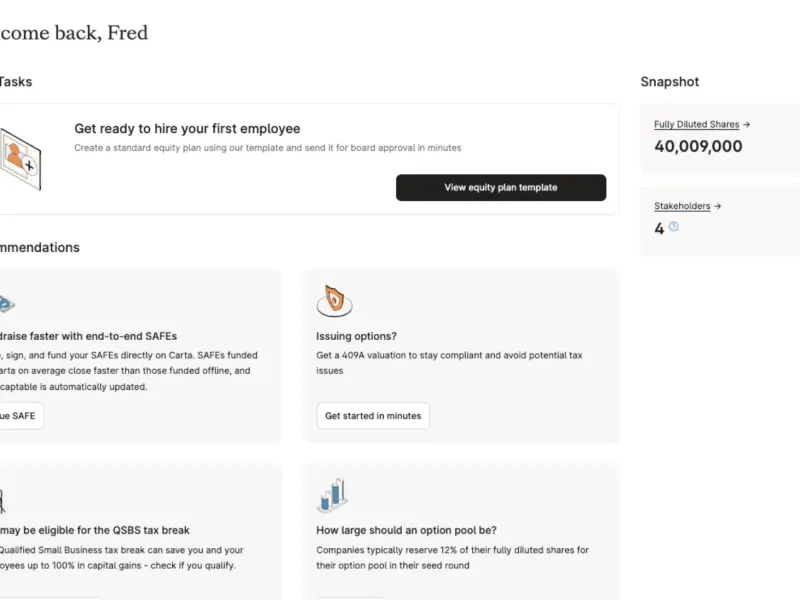Image resolution: width=800 pixels, height=600 pixels.
Task: Click the bar chart option pool icon
Action: (332, 495)
